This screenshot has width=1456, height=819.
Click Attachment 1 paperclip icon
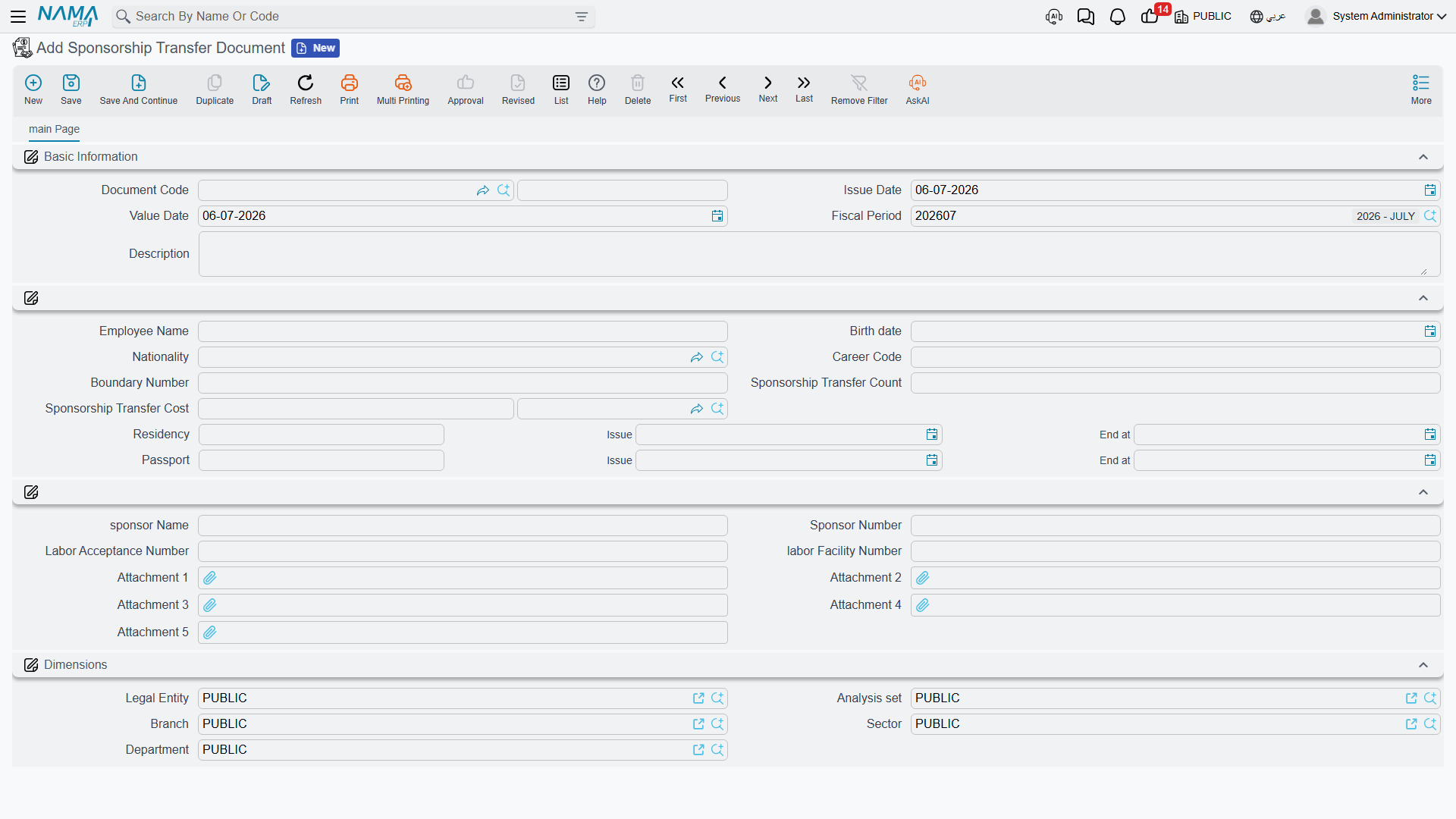(210, 578)
